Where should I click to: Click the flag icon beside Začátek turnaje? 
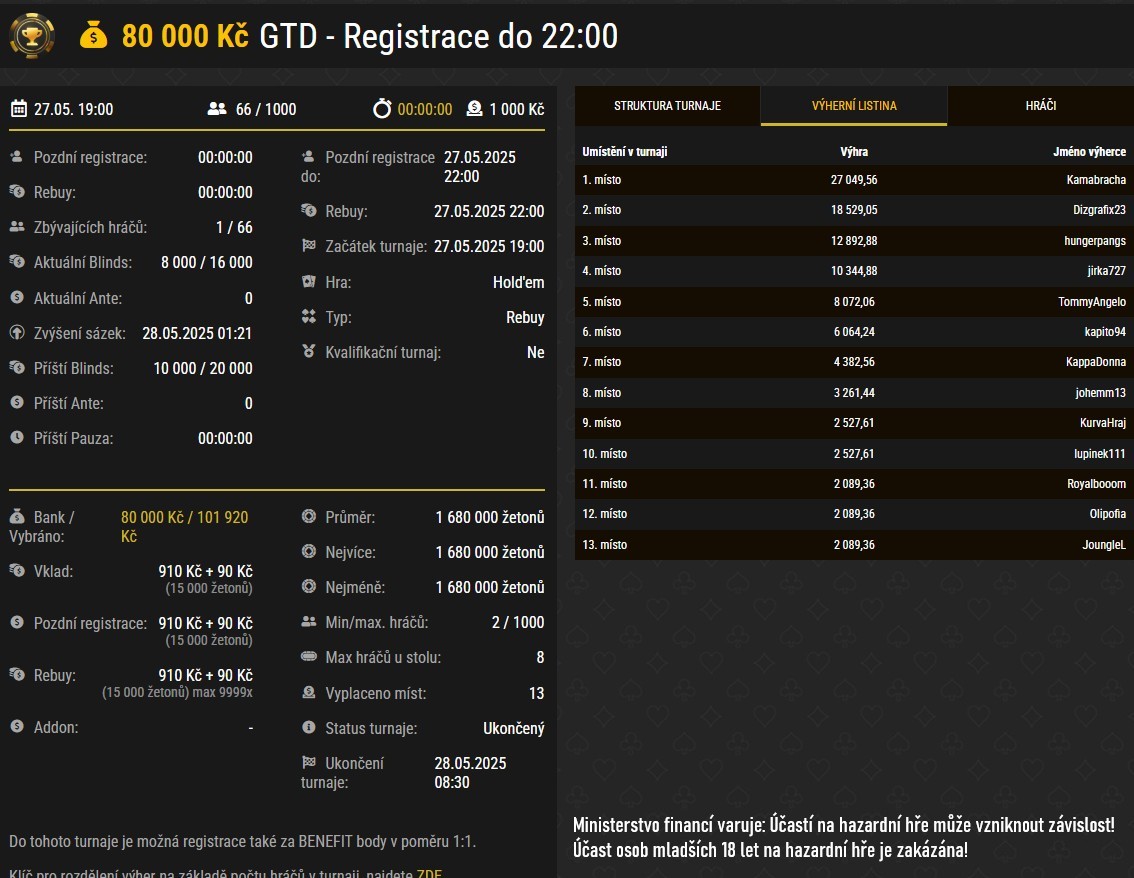pos(308,246)
